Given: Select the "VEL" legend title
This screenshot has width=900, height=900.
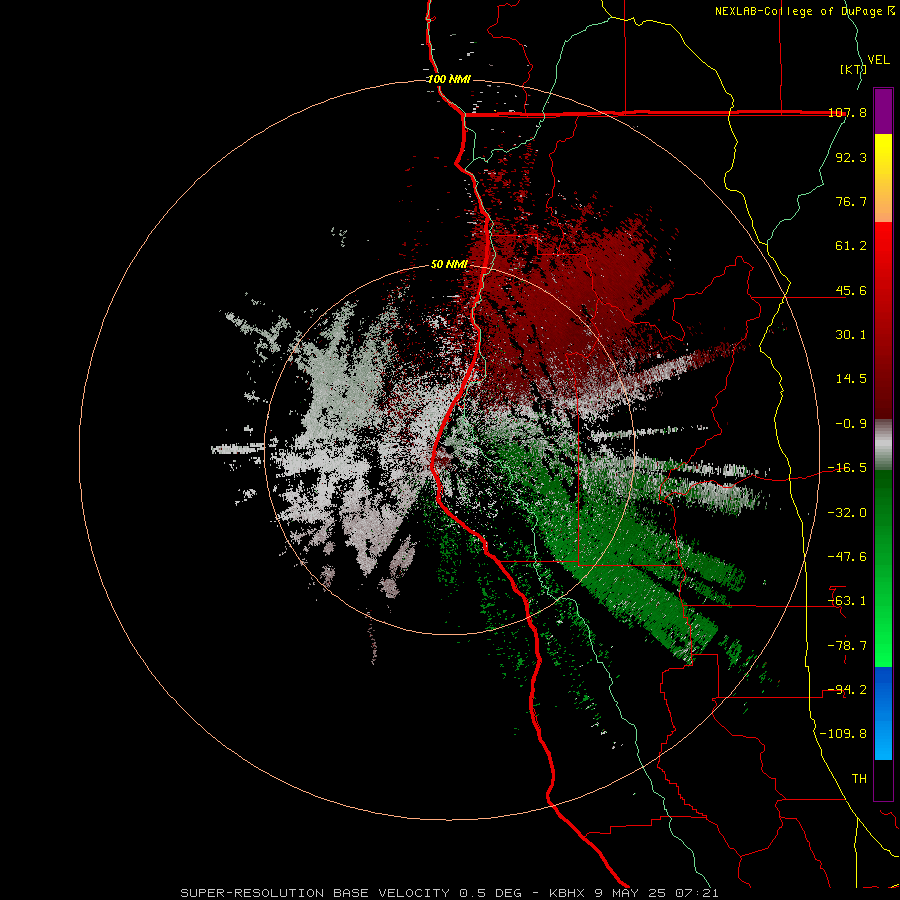Looking at the screenshot, I should 879,60.
